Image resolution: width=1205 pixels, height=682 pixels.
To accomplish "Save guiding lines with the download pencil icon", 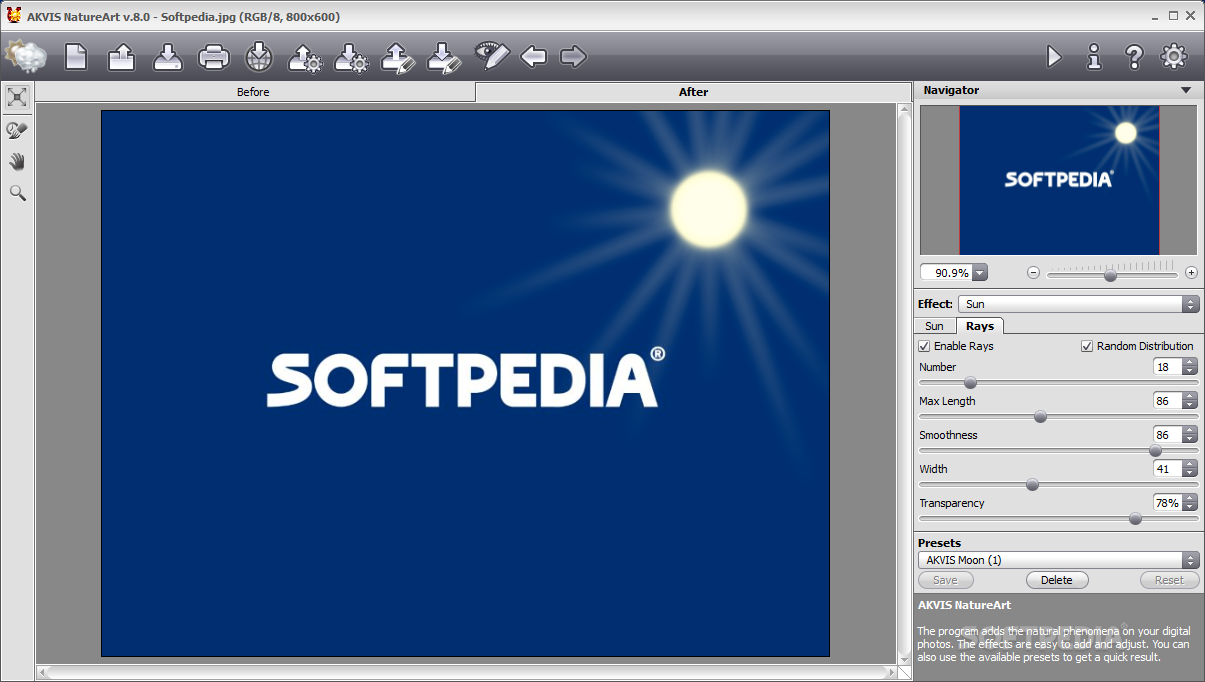I will click(442, 56).
